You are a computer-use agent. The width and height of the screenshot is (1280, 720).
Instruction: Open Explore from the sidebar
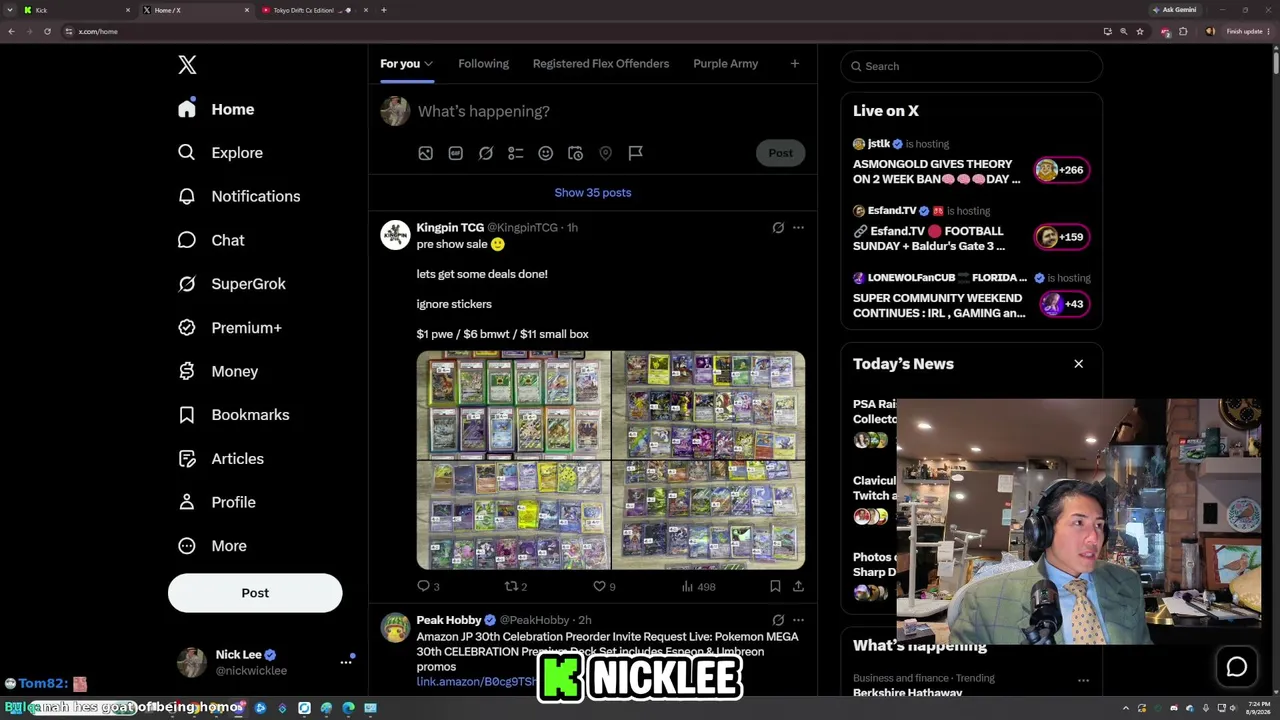220,153
